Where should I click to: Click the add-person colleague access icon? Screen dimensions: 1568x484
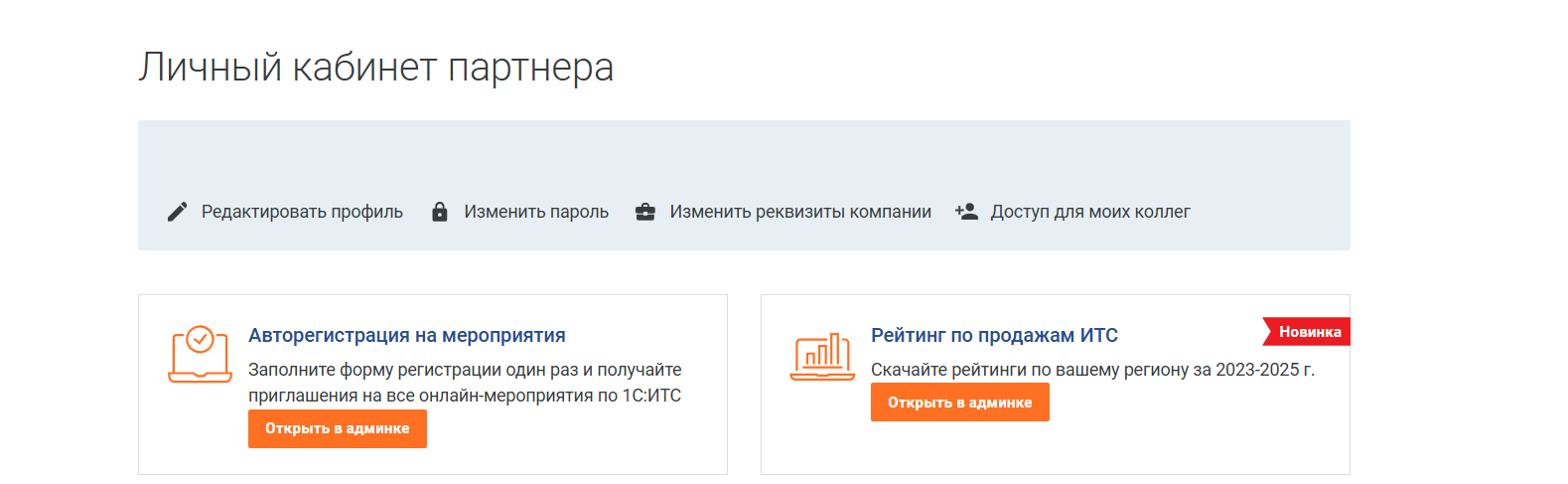[967, 212]
